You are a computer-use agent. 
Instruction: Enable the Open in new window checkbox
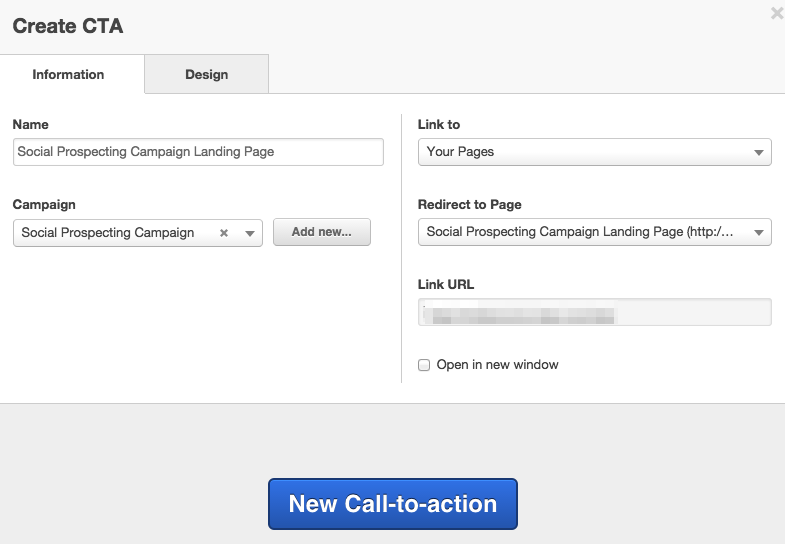coord(424,365)
